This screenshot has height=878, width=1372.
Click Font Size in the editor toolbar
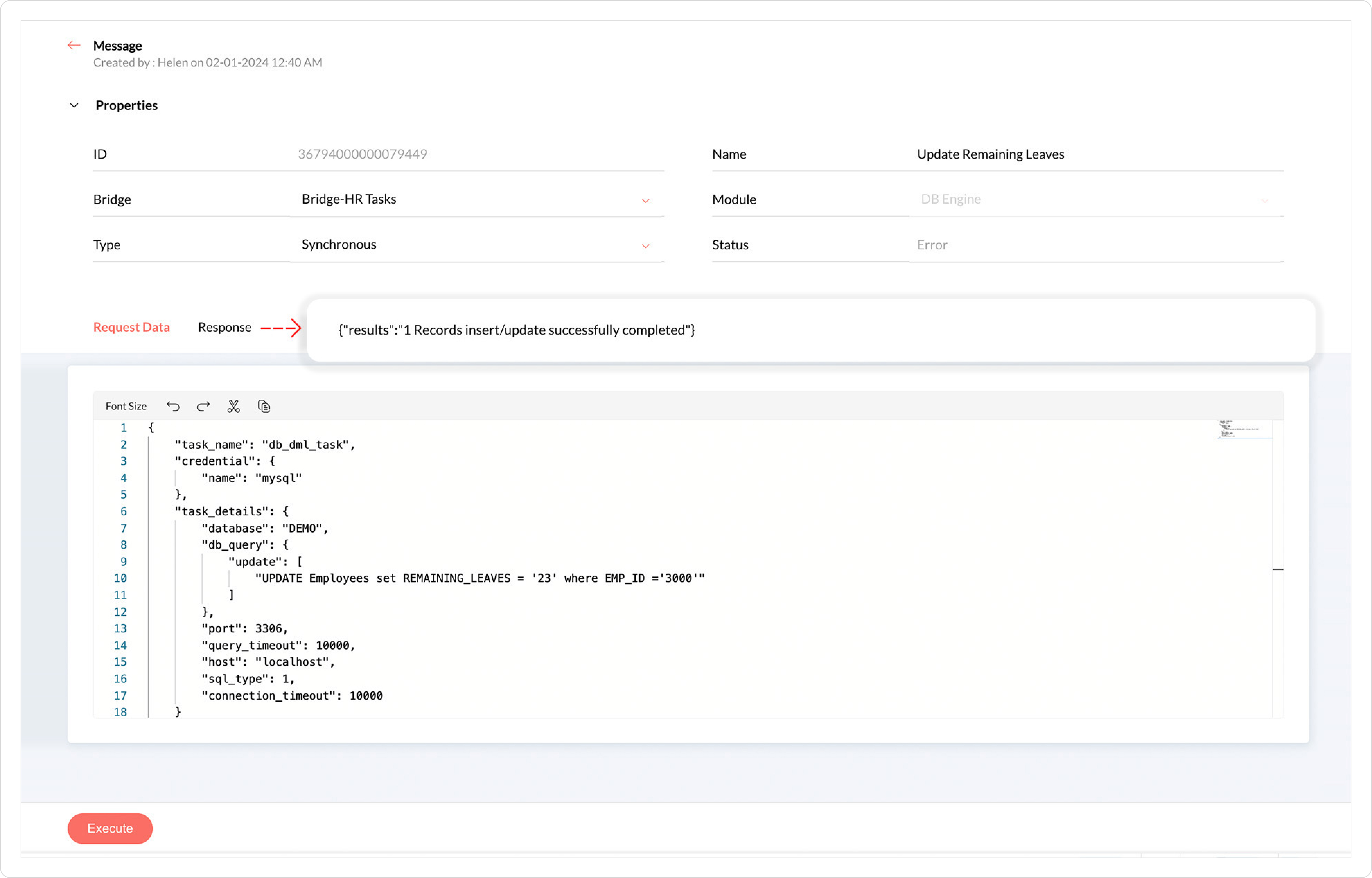126,406
